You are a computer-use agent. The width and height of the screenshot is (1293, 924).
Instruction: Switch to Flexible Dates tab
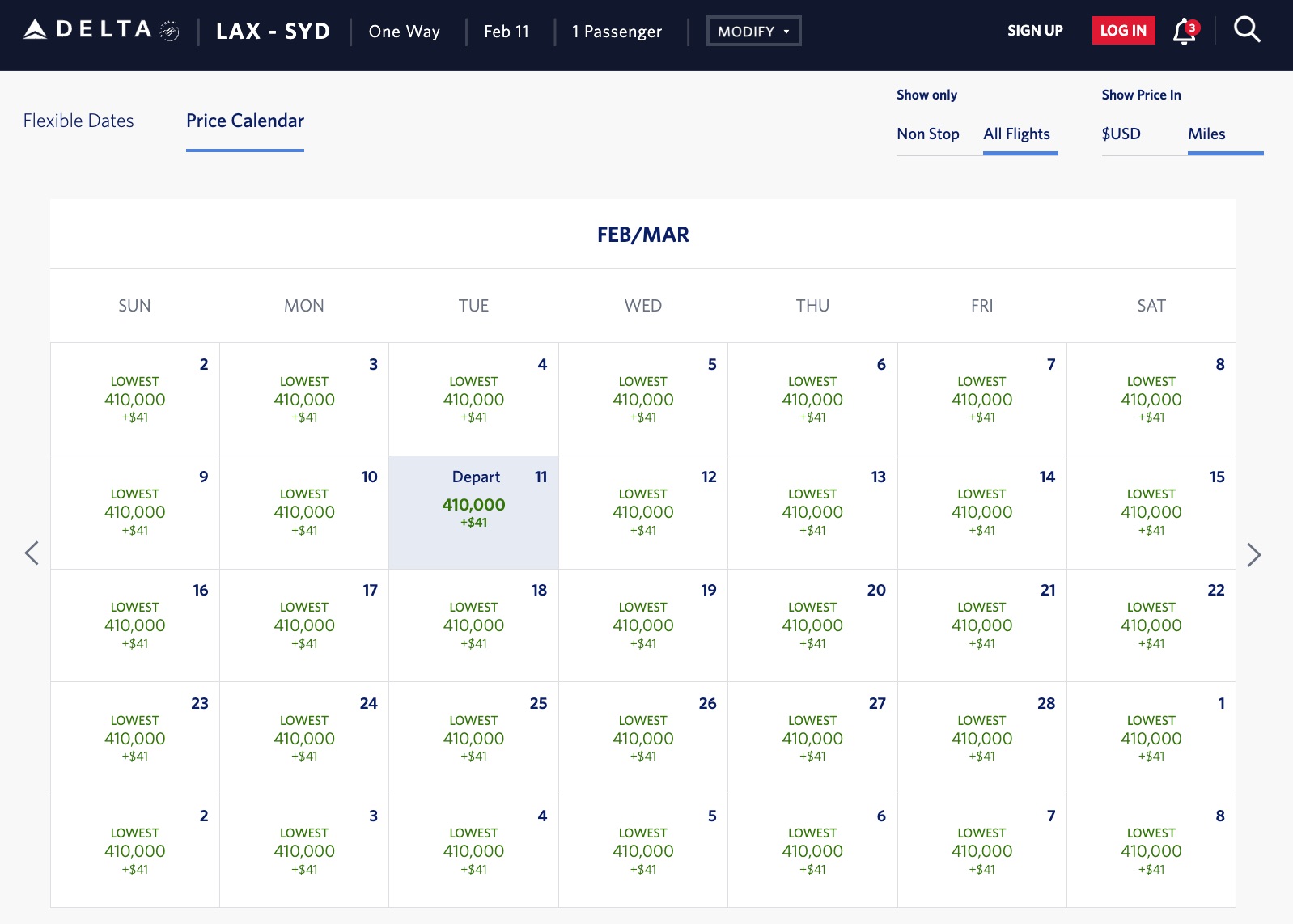pos(78,121)
